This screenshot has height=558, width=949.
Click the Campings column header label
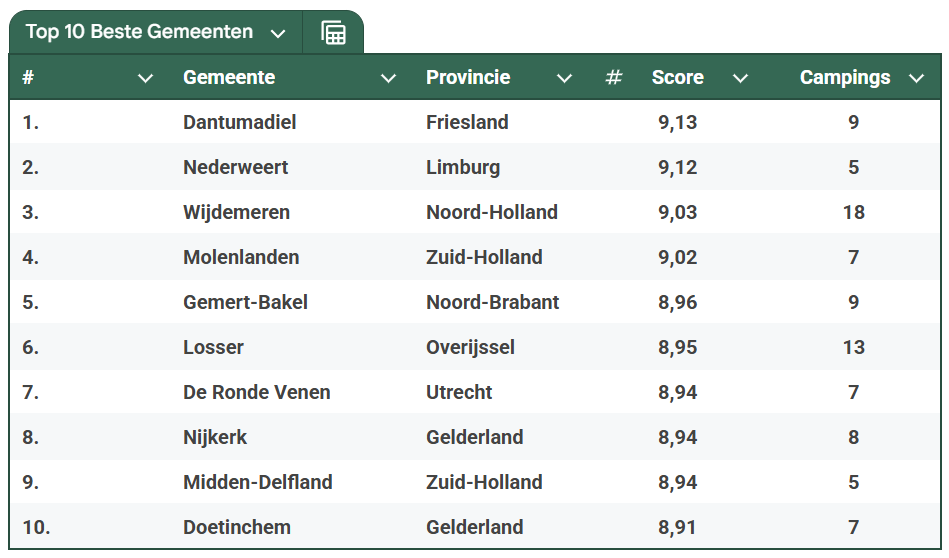(845, 77)
